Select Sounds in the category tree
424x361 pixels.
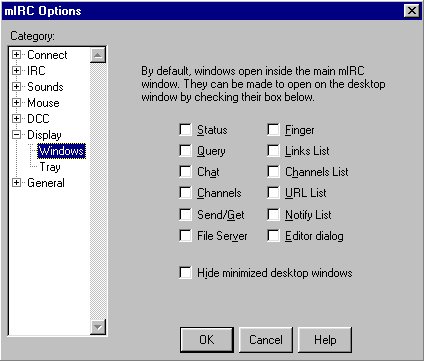pyautogui.click(x=45, y=87)
